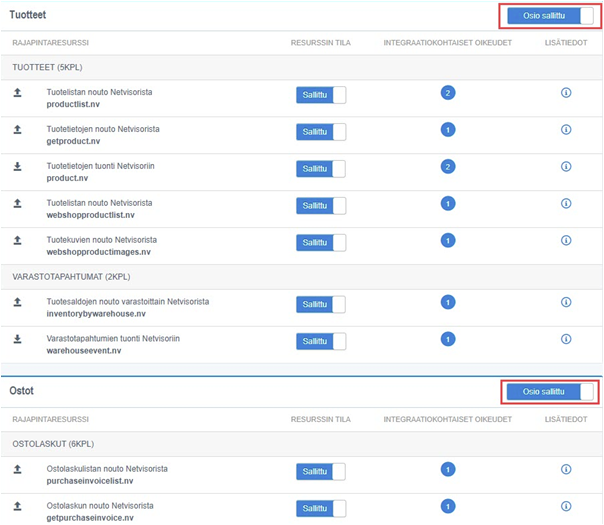Click download icon beside warehouseevent.nv
The height and width of the screenshot is (525, 604).
[x=17, y=340]
